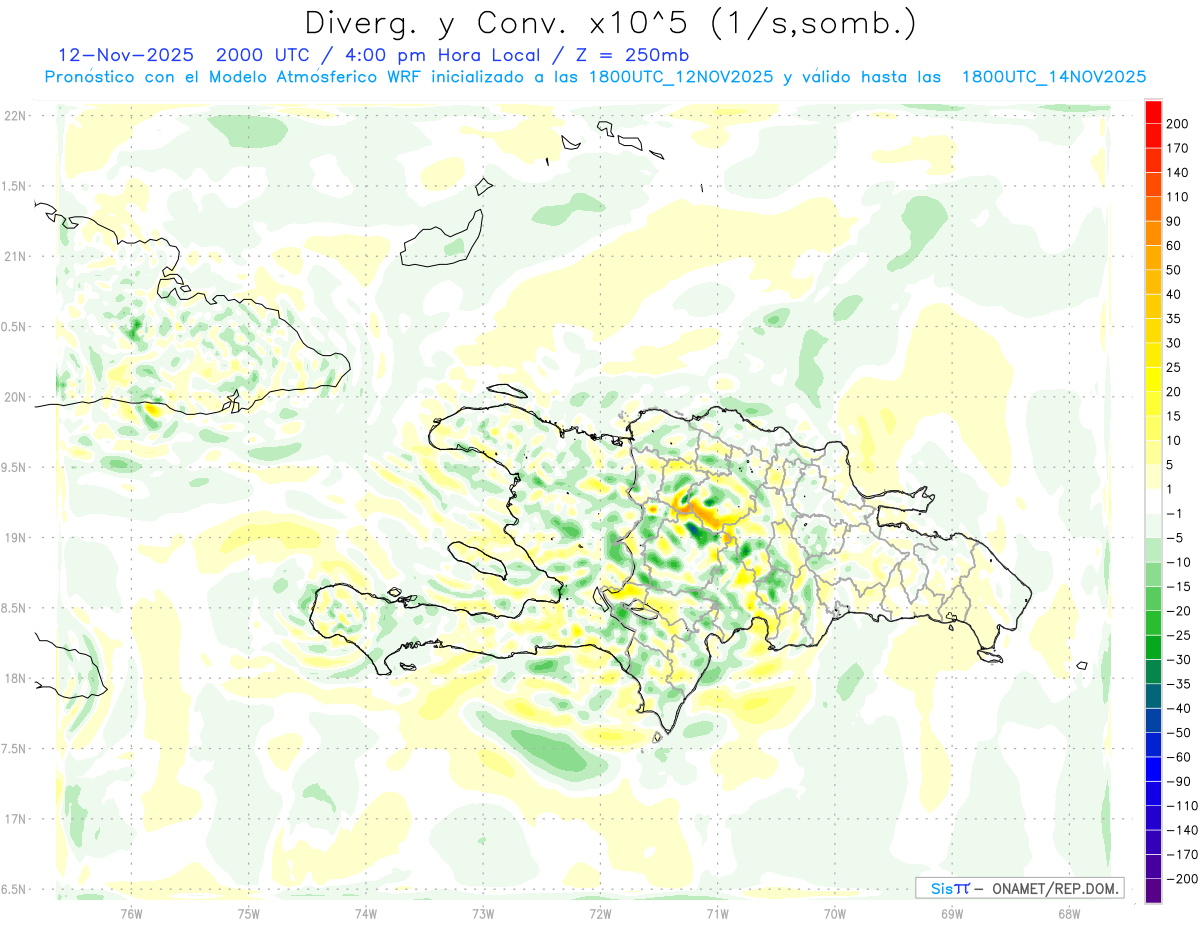Click the '70W' longitude label
The height and width of the screenshot is (927, 1200).
click(x=834, y=913)
